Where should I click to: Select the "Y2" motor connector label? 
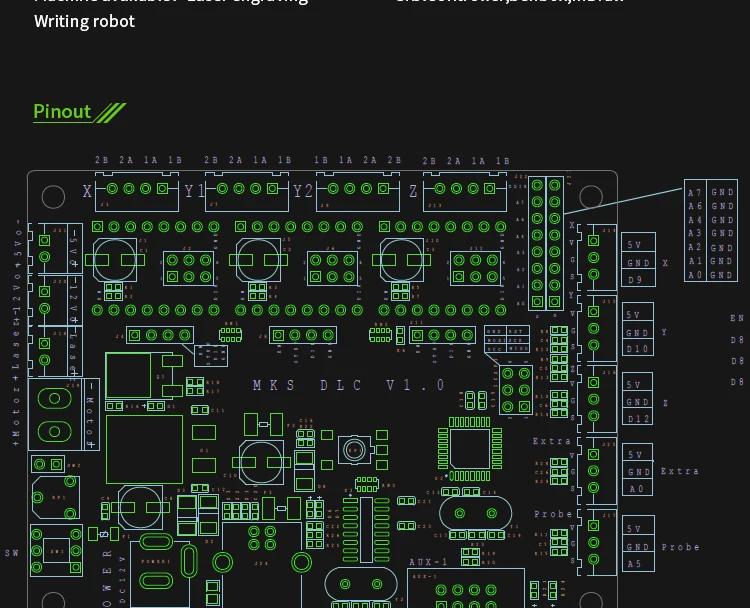coord(303,192)
